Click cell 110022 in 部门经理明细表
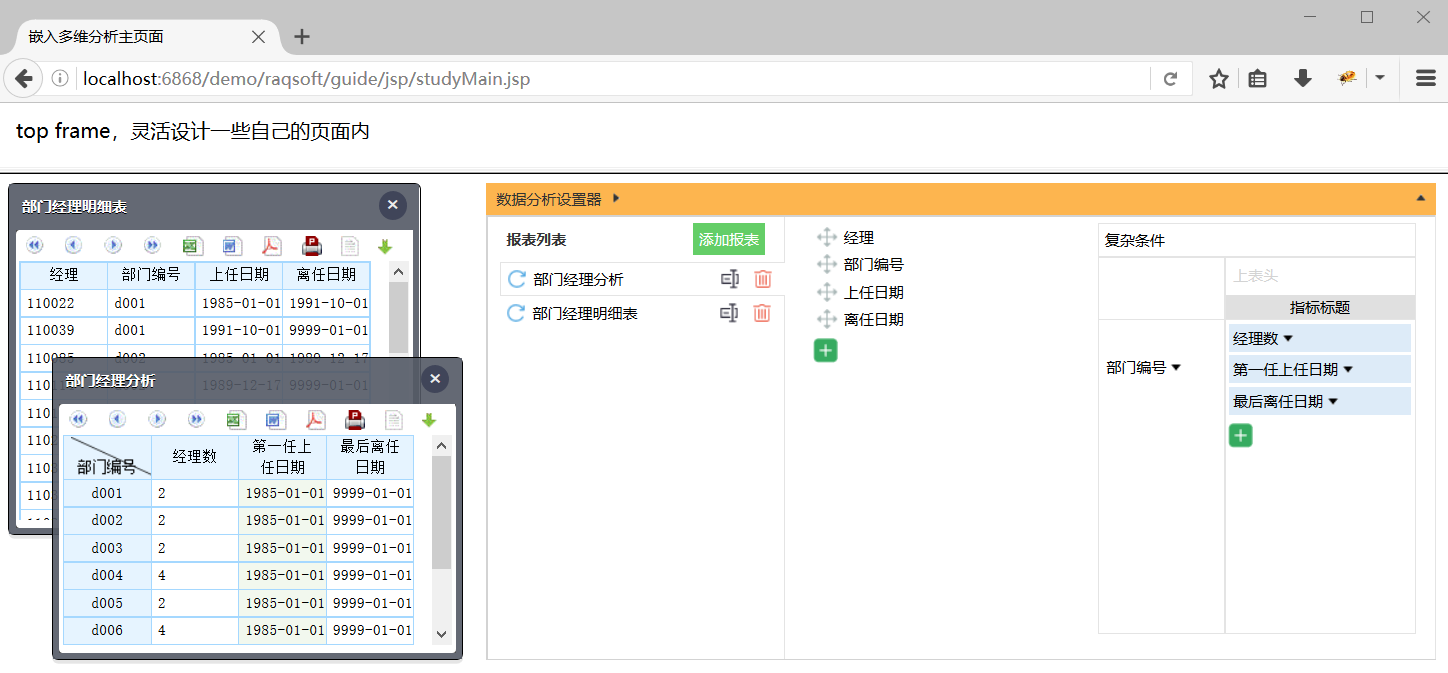Image resolution: width=1448 pixels, height=673 pixels. click(x=64, y=303)
